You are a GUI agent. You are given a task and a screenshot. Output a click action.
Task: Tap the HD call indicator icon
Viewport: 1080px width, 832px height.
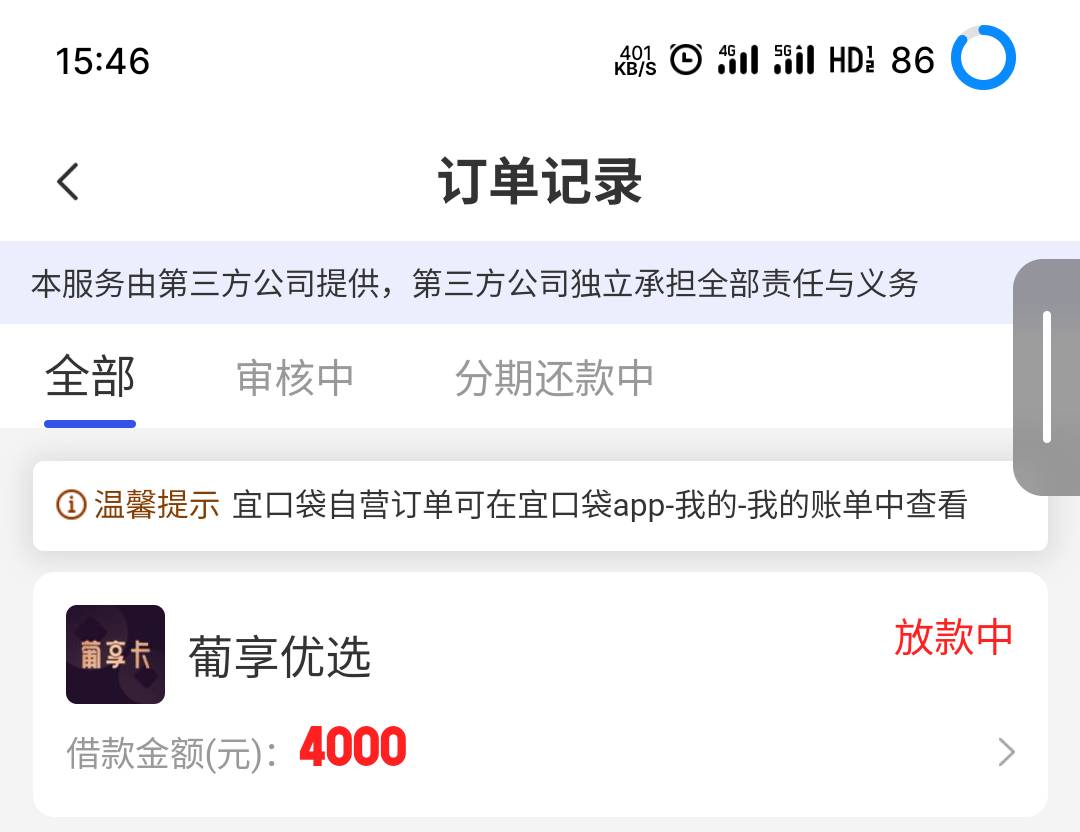[x=851, y=60]
